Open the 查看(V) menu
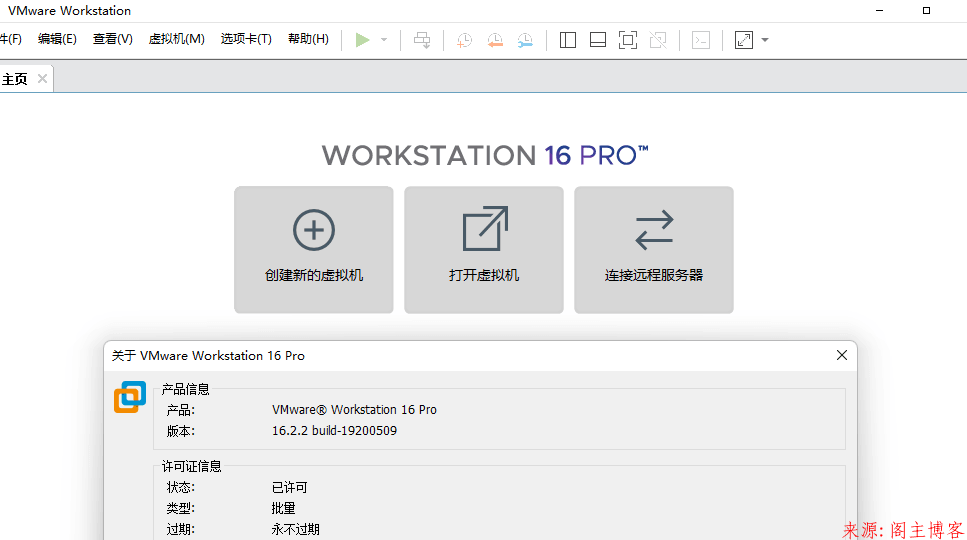Image resolution: width=967 pixels, height=540 pixels. 113,39
